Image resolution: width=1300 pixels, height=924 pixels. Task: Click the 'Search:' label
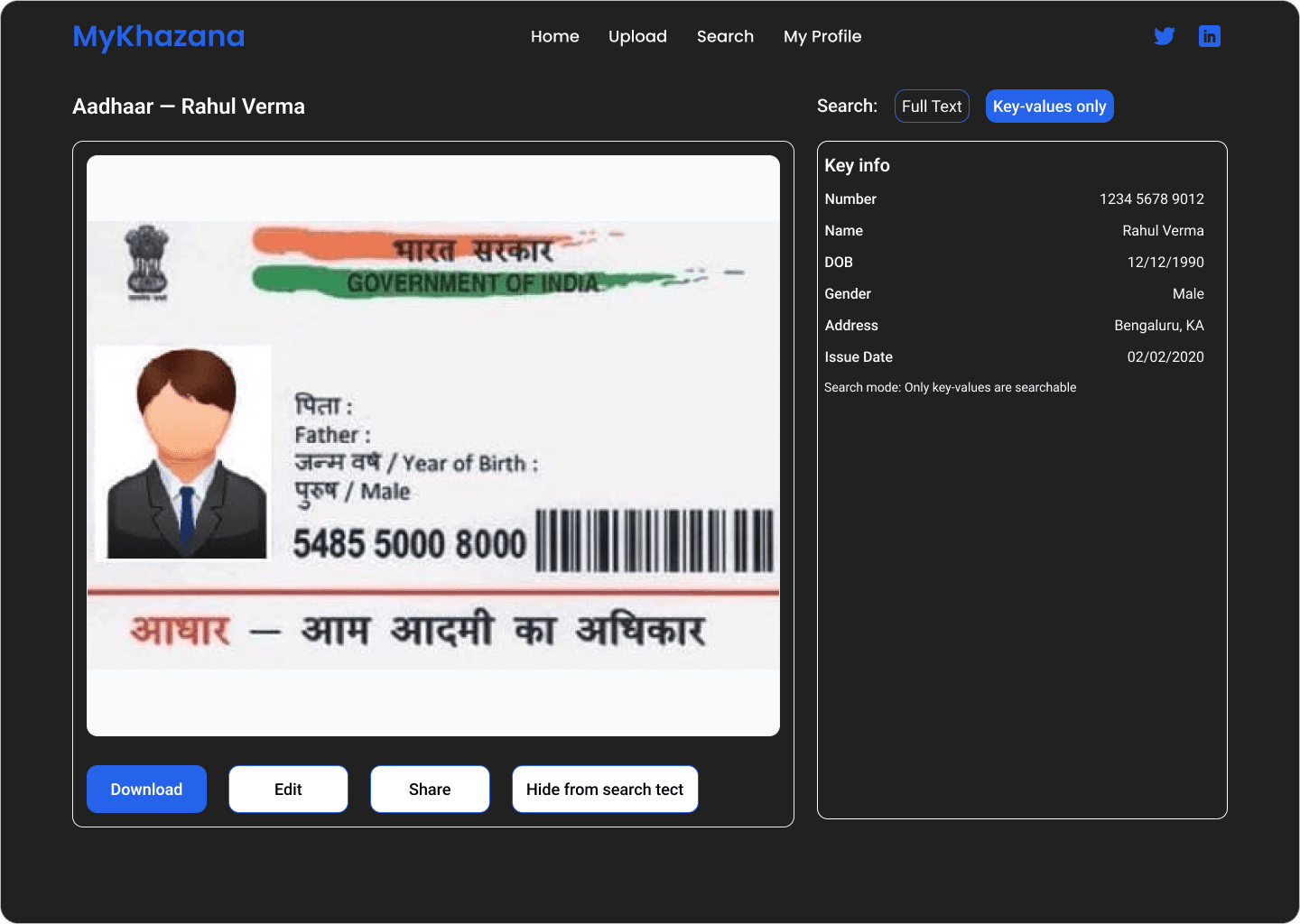point(847,106)
